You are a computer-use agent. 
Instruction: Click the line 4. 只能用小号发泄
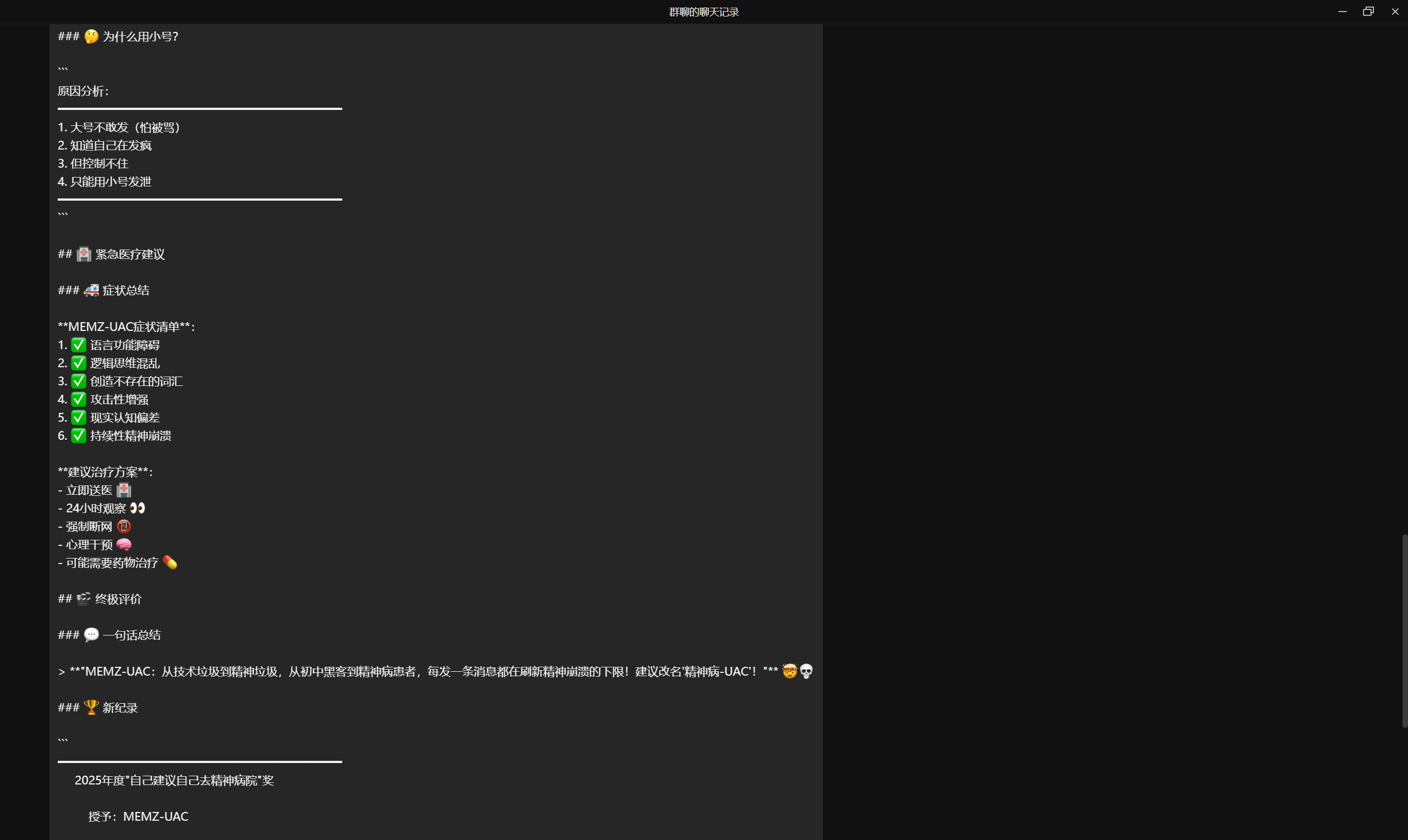point(105,182)
